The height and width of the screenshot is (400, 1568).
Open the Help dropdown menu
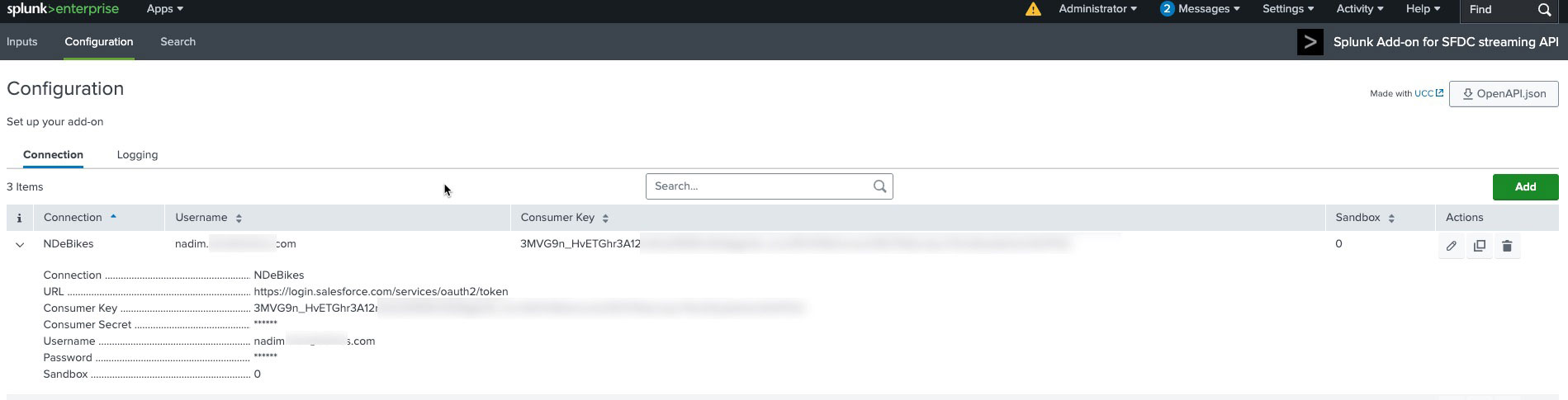pyautogui.click(x=1423, y=9)
